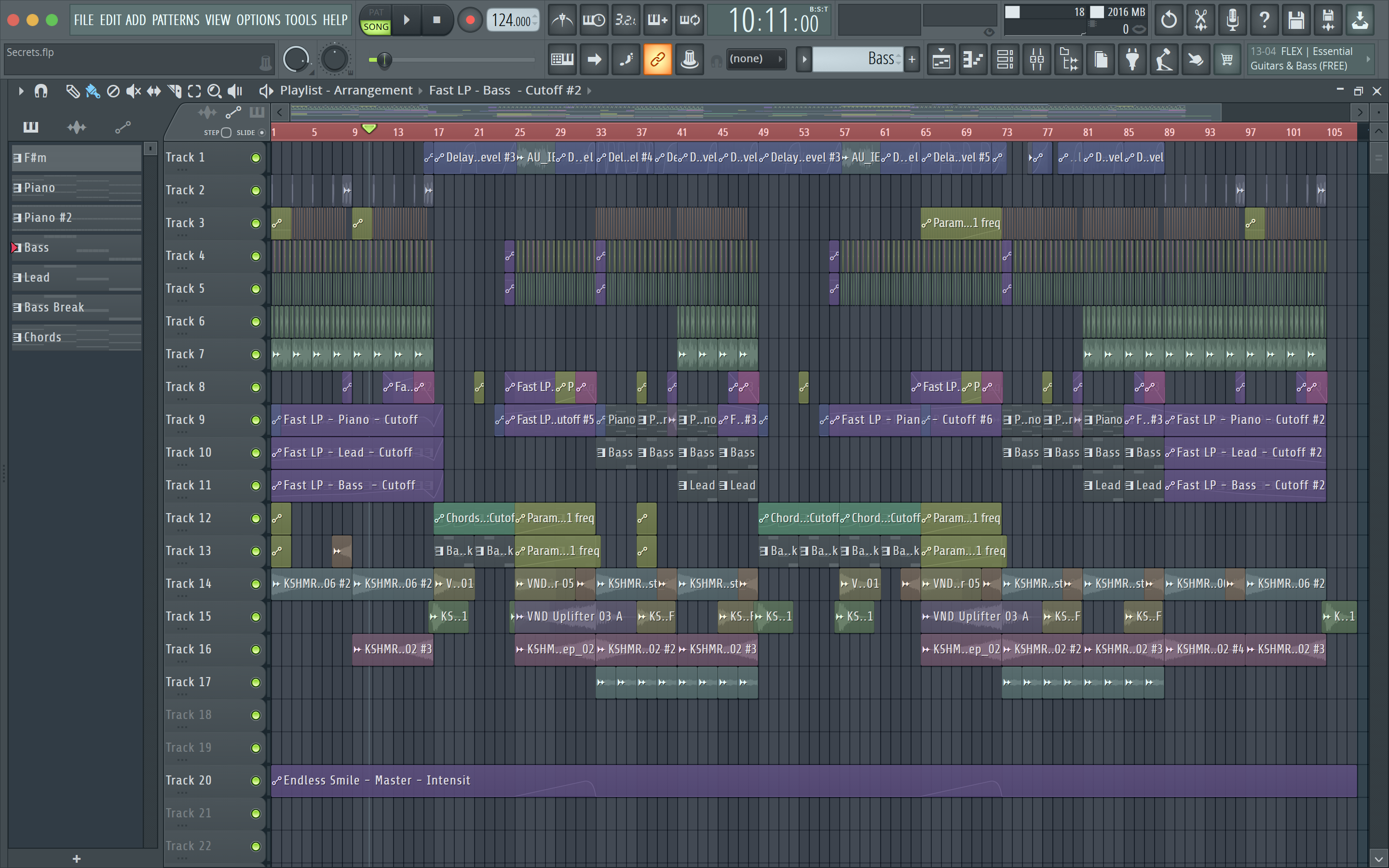Select the F#m pattern in the picker
Screen dimensions: 1389x868
tap(76, 158)
